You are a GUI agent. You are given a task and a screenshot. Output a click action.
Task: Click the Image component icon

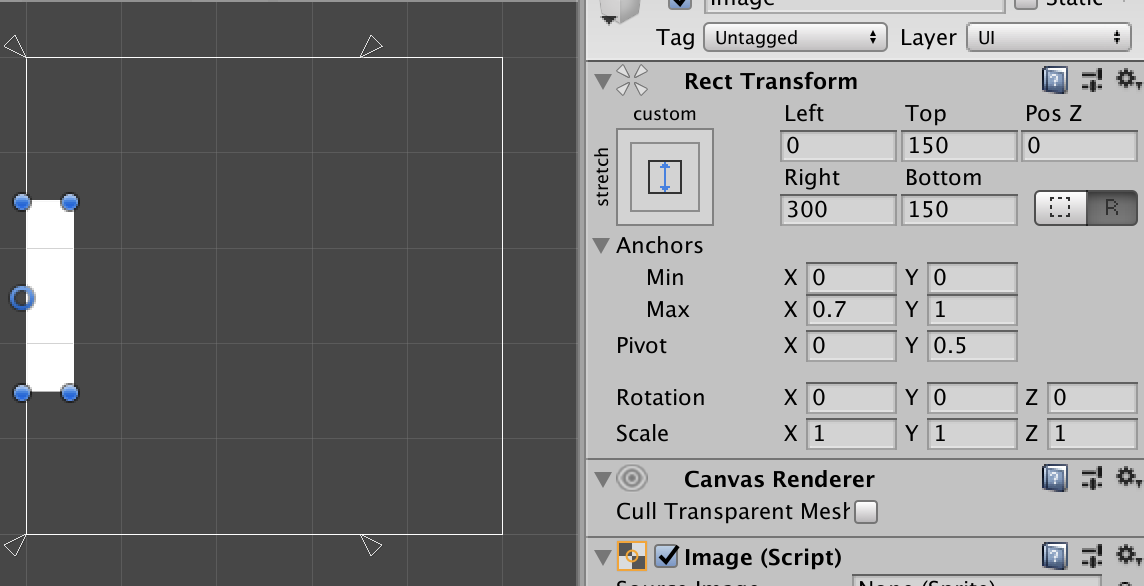(630, 556)
